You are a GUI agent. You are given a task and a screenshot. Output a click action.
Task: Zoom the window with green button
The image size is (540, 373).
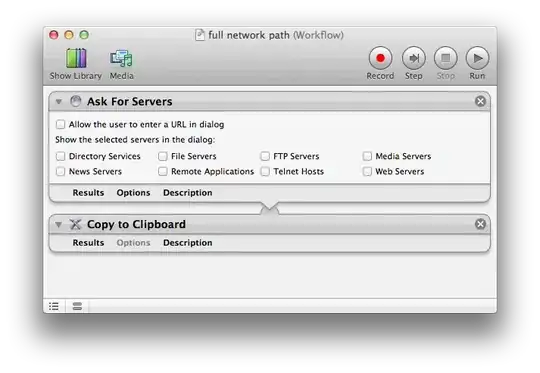(84, 35)
